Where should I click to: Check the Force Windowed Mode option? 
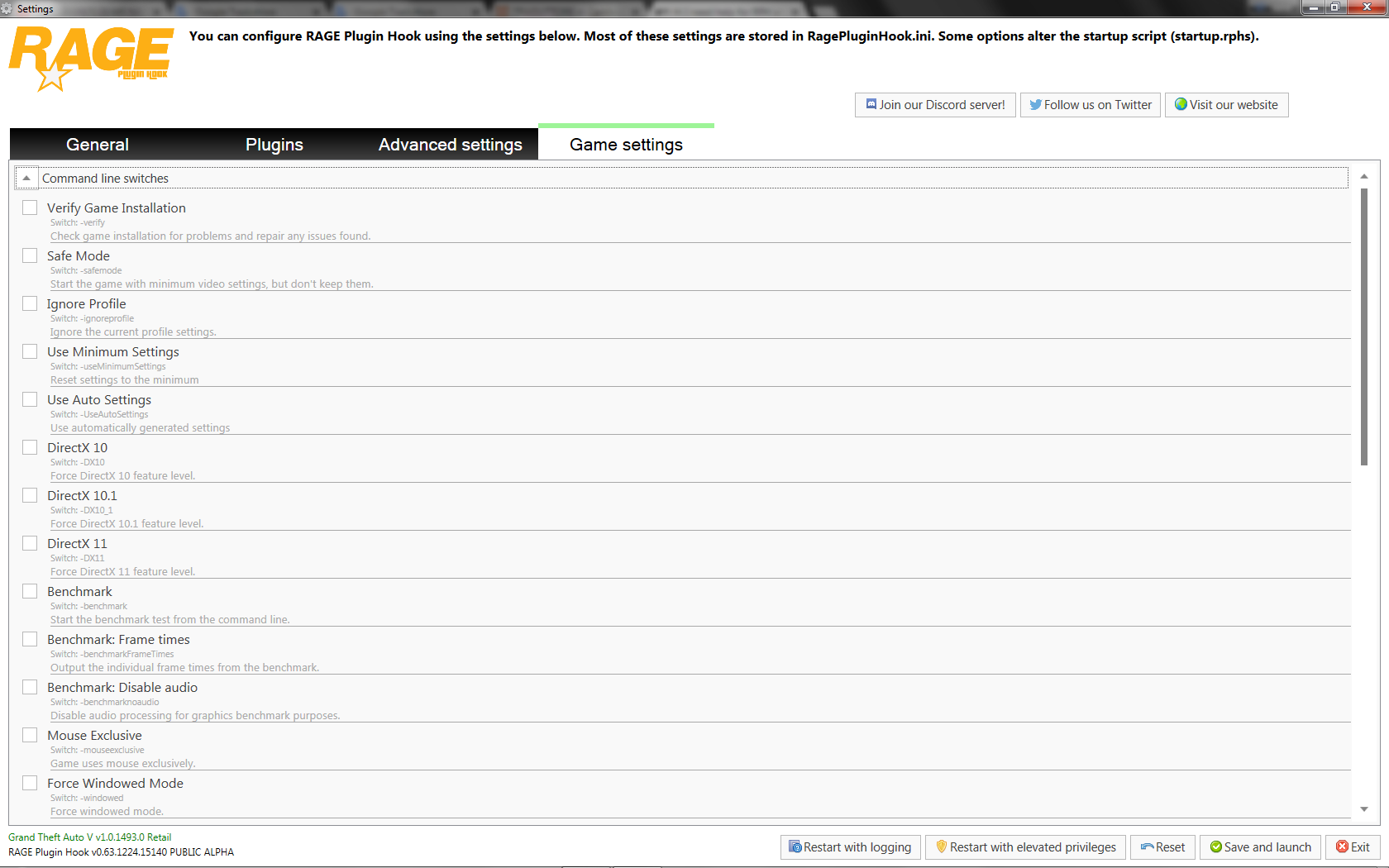(30, 783)
